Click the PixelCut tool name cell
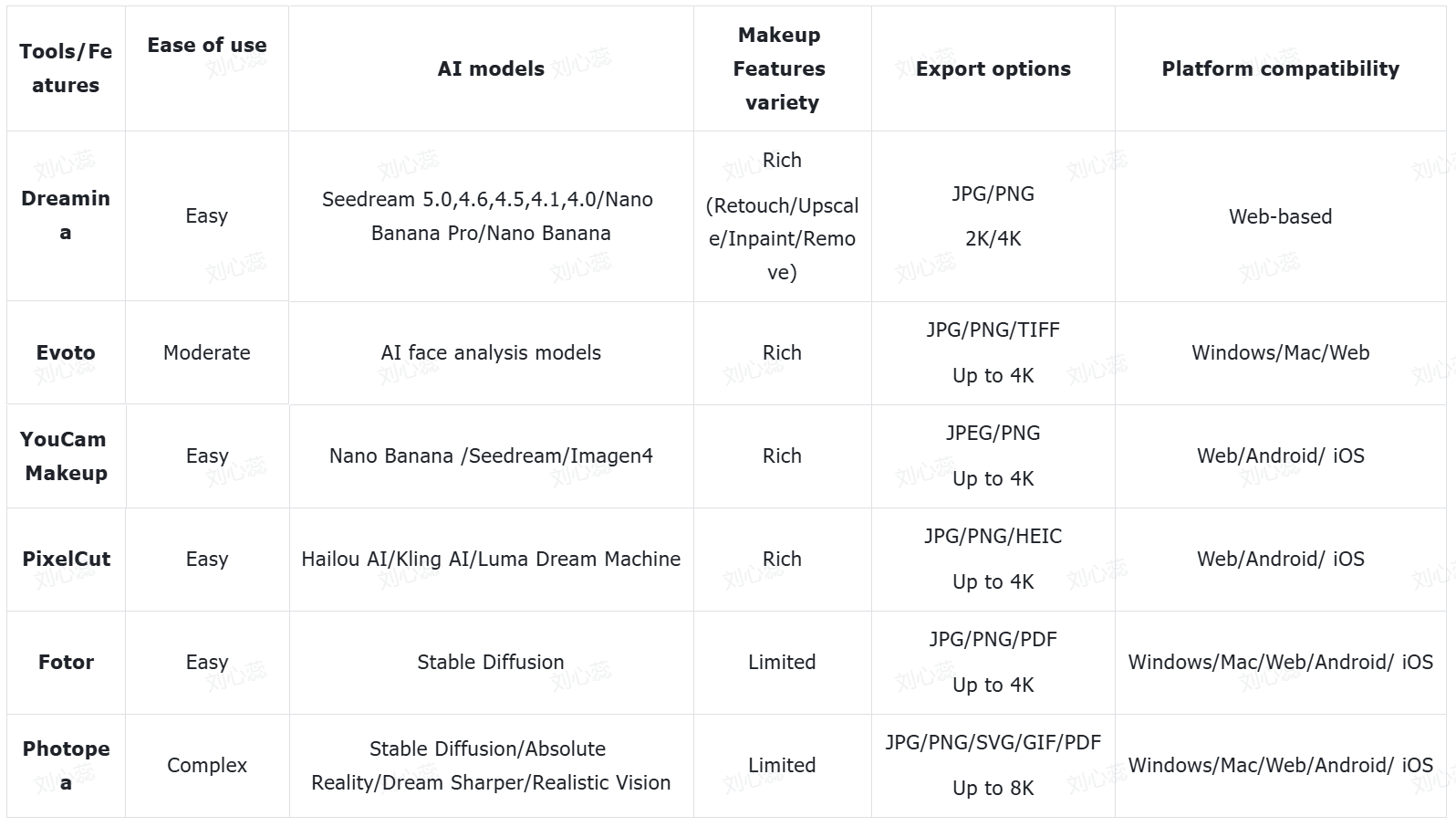Image resolution: width=1456 pixels, height=827 pixels. pos(66,559)
